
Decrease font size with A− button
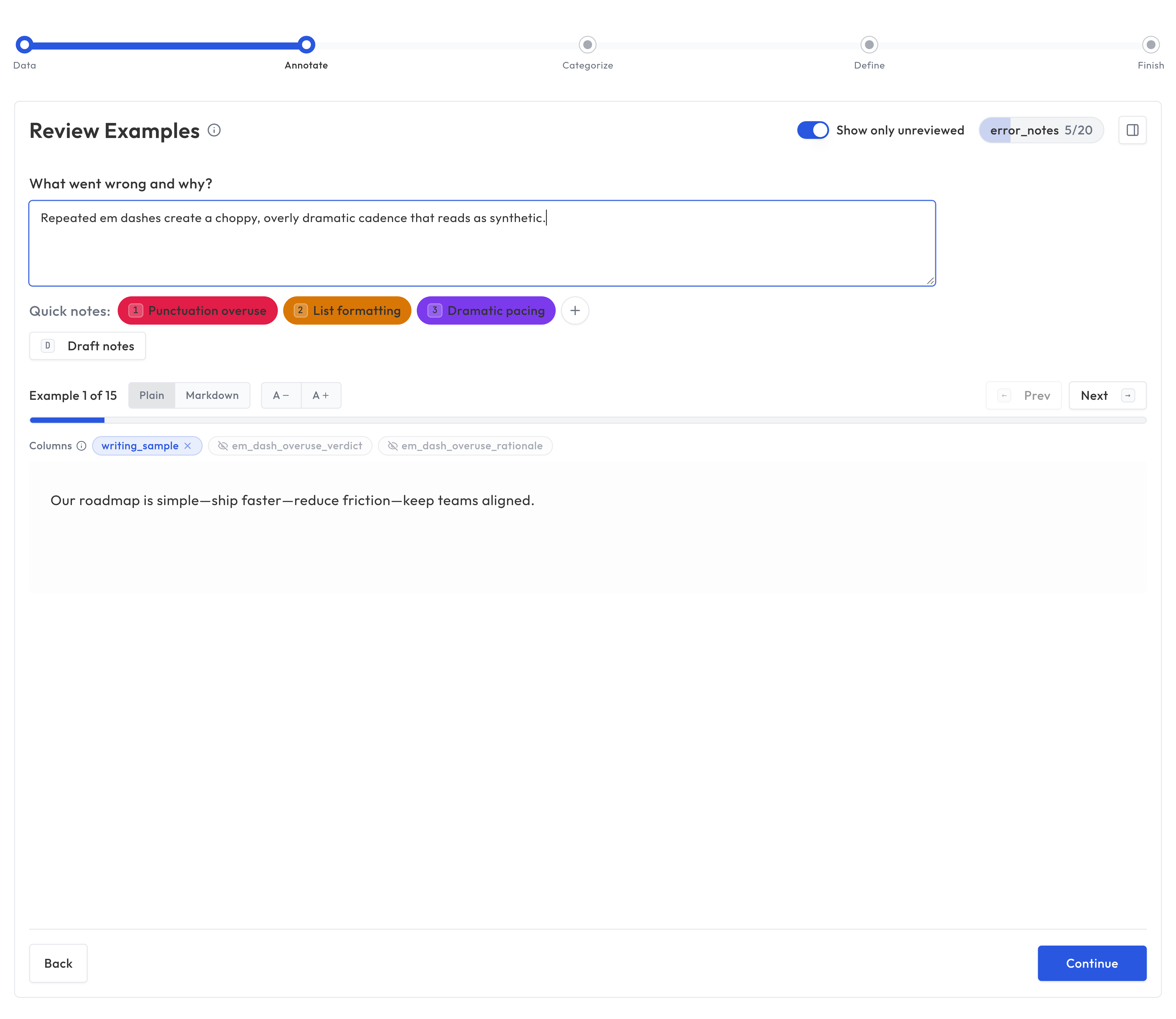[281, 395]
